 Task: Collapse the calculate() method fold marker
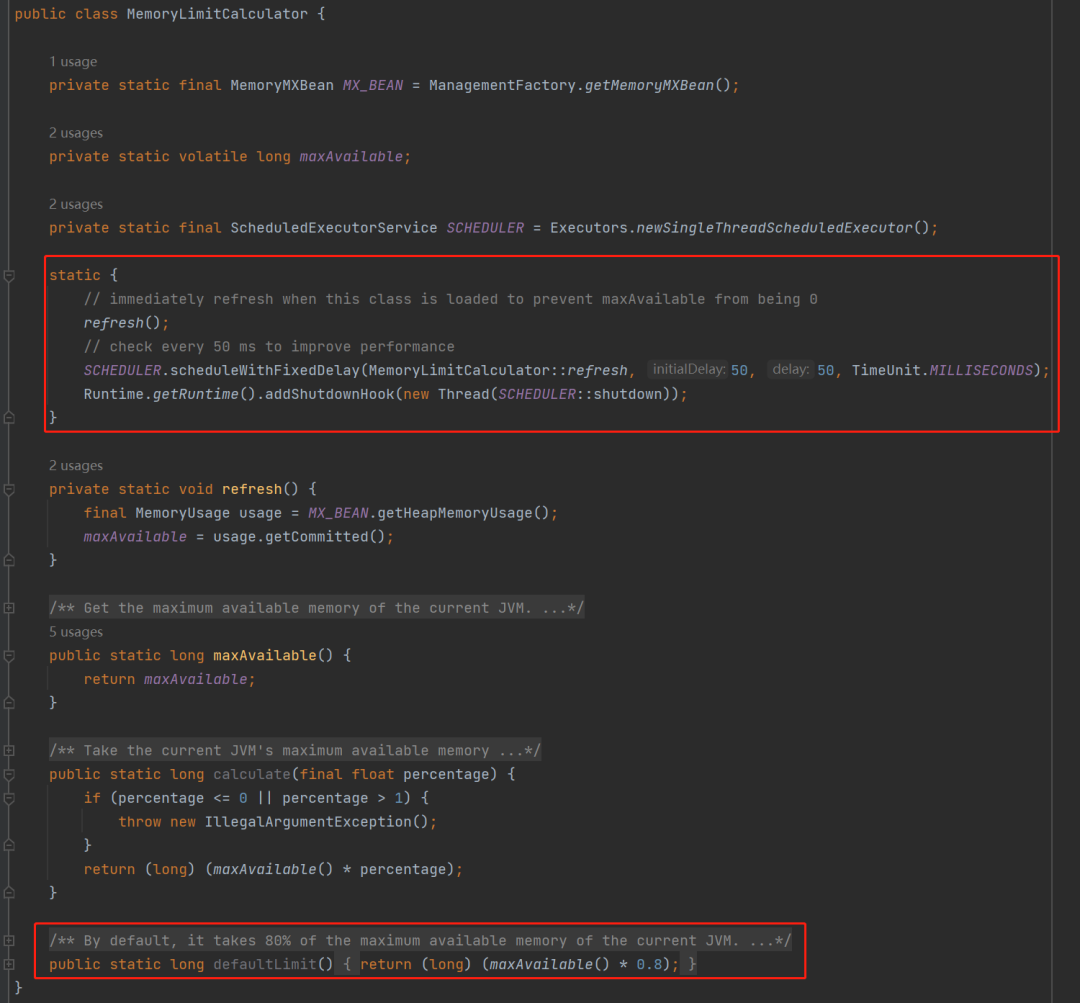9,774
